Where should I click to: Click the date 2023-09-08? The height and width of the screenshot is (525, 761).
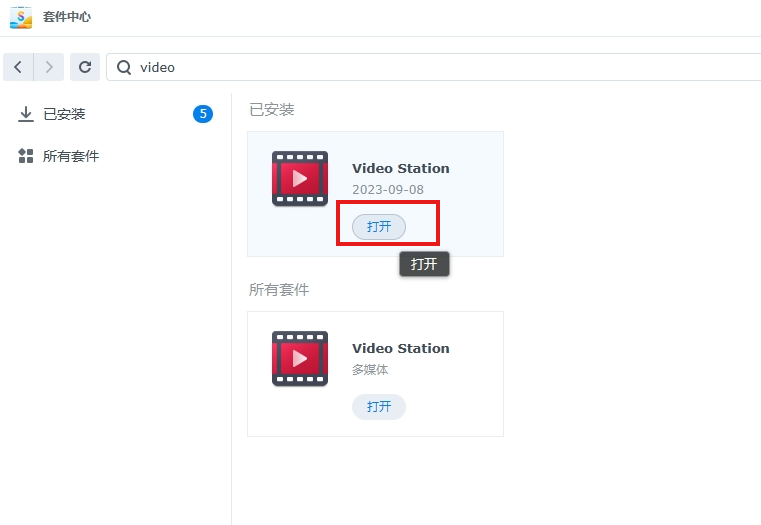point(388,190)
